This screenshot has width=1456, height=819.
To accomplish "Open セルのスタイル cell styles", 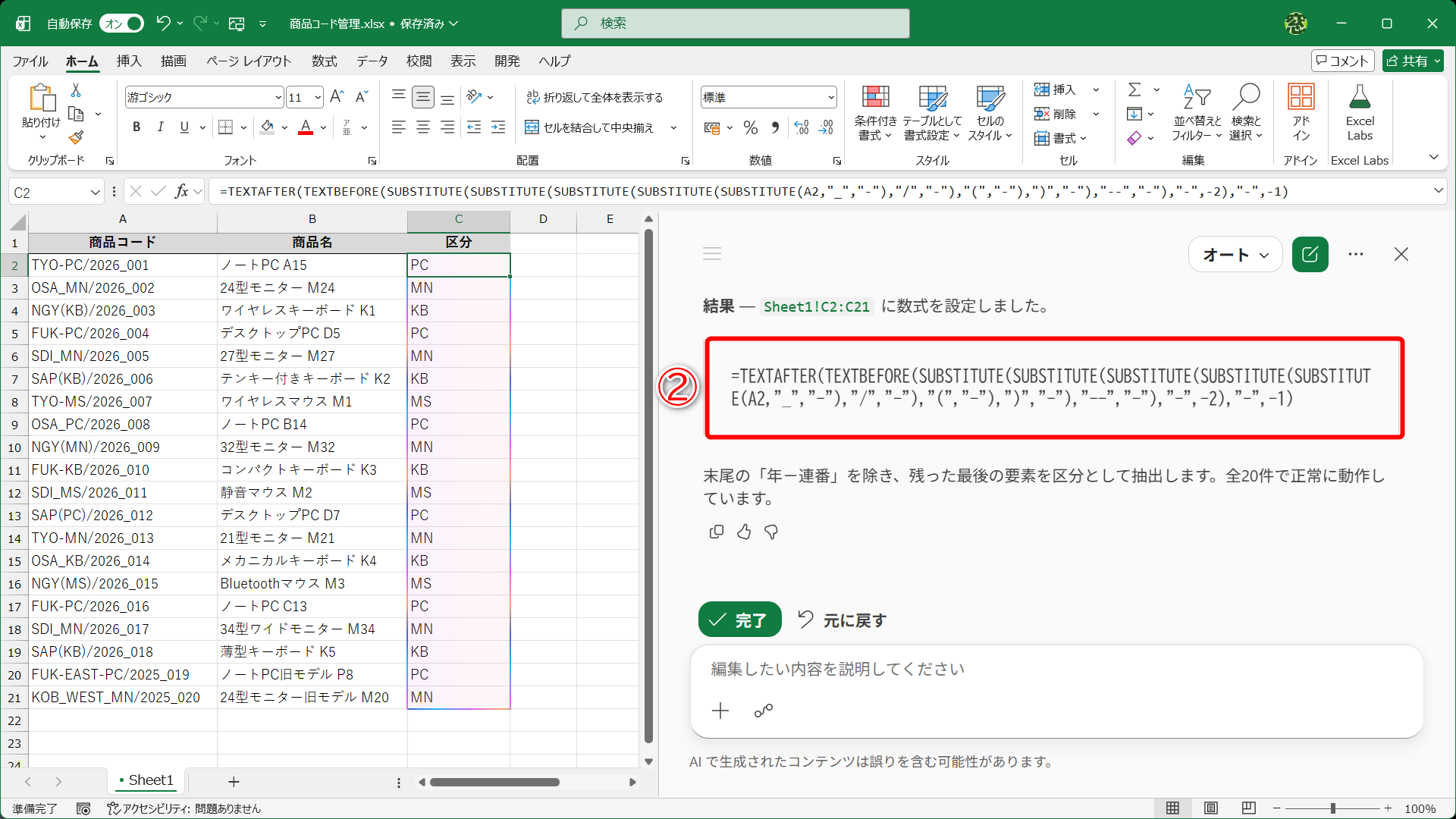I will point(990,113).
